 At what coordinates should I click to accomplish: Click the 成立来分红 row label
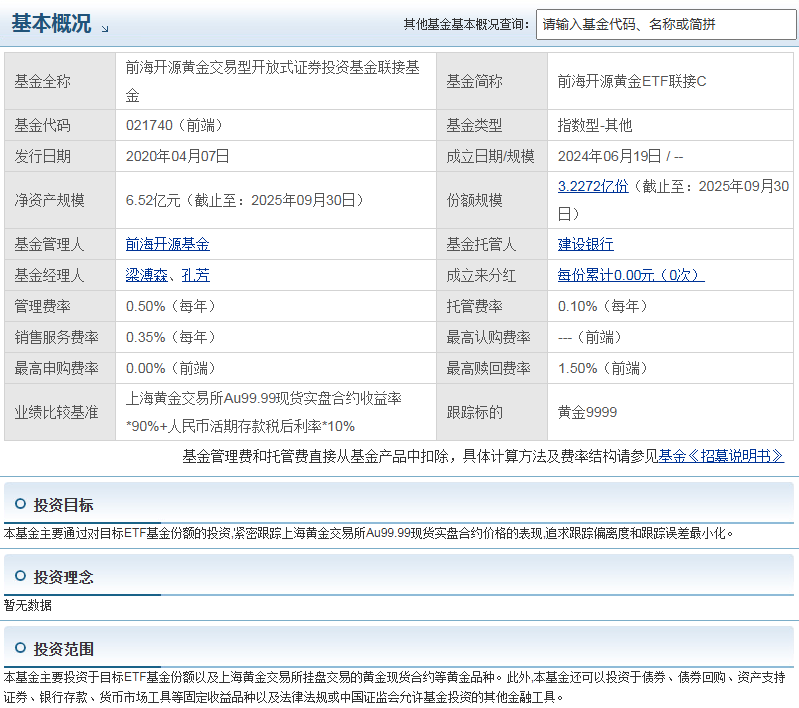(482, 275)
